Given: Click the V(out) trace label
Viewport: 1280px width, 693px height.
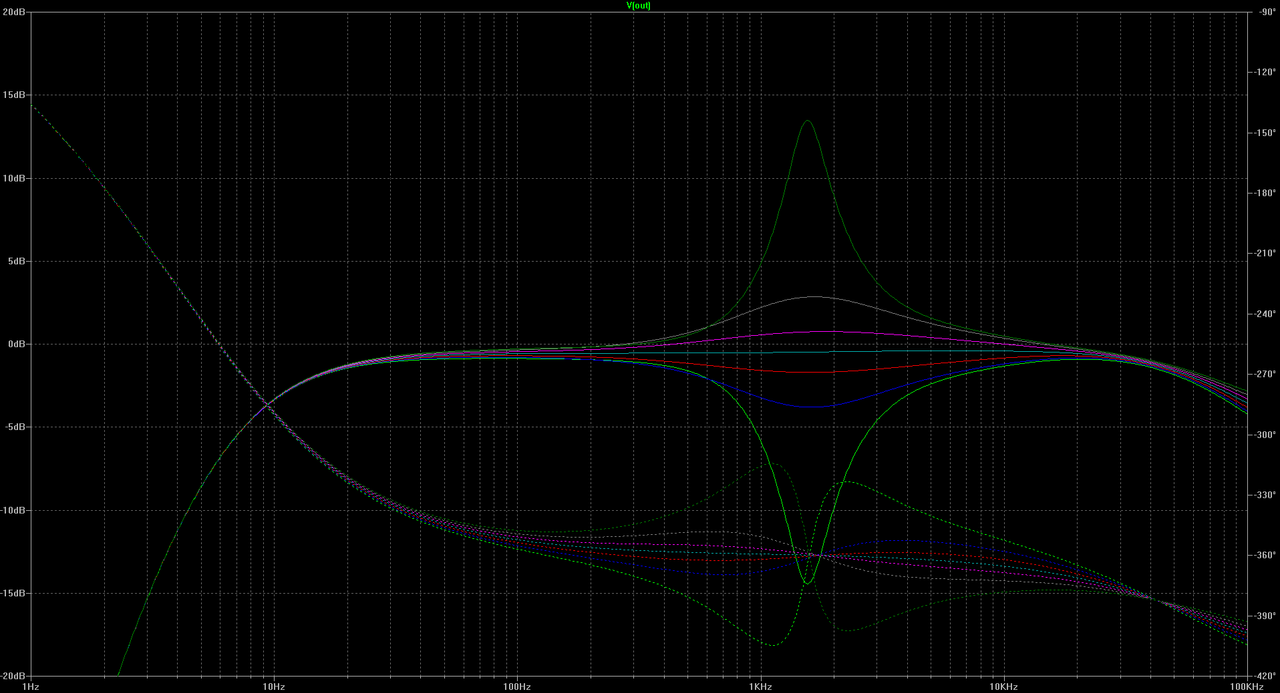Looking at the screenshot, I should pyautogui.click(x=639, y=5).
